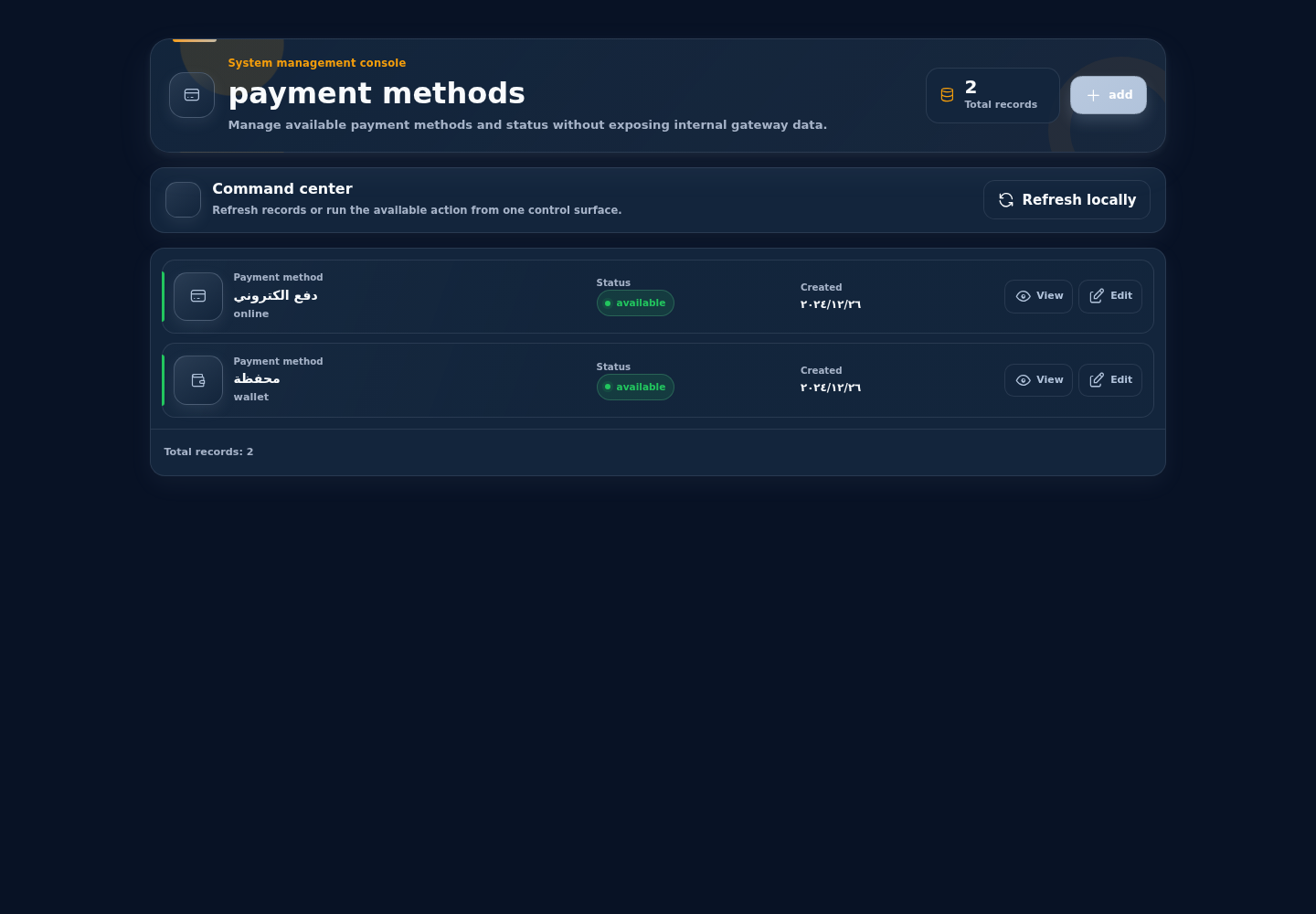Image resolution: width=1316 pixels, height=914 pixels.
Task: Click the 'wallet' label under second method
Action: 251,397
